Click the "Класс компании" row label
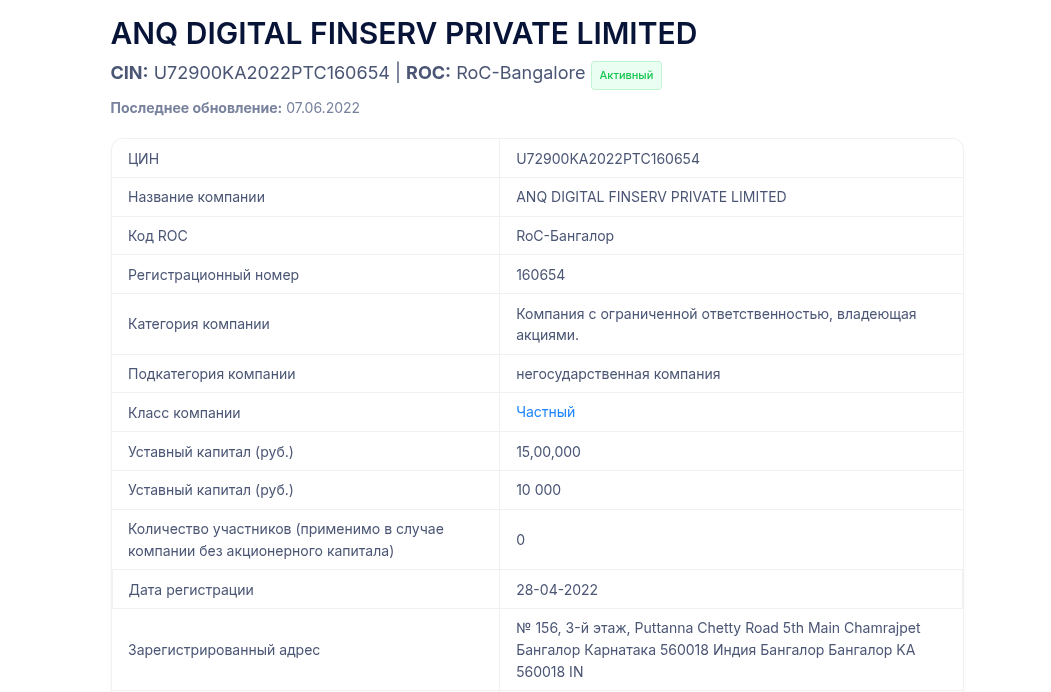1051x692 pixels. [184, 413]
